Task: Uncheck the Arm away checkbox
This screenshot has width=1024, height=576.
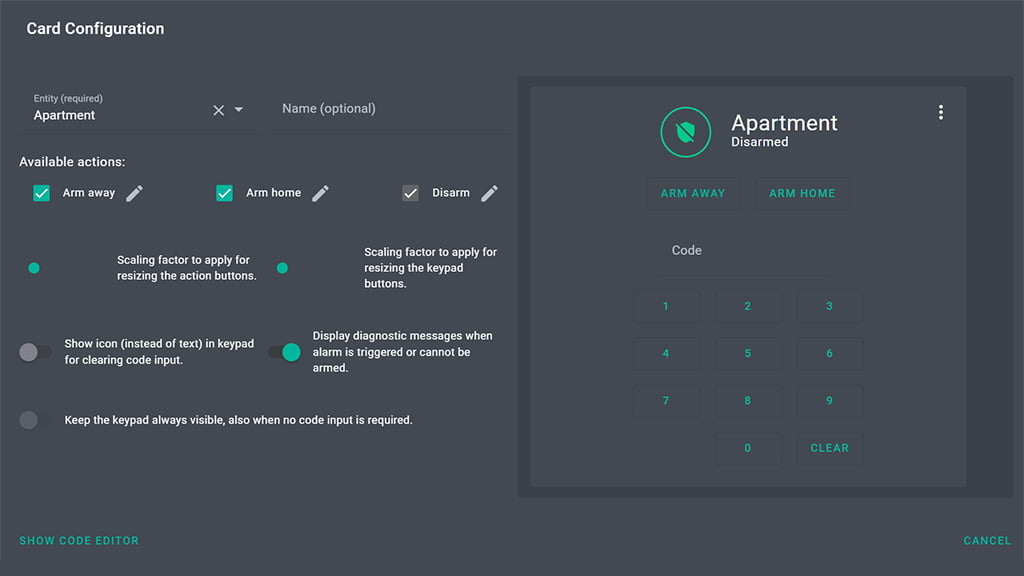Action: point(42,193)
